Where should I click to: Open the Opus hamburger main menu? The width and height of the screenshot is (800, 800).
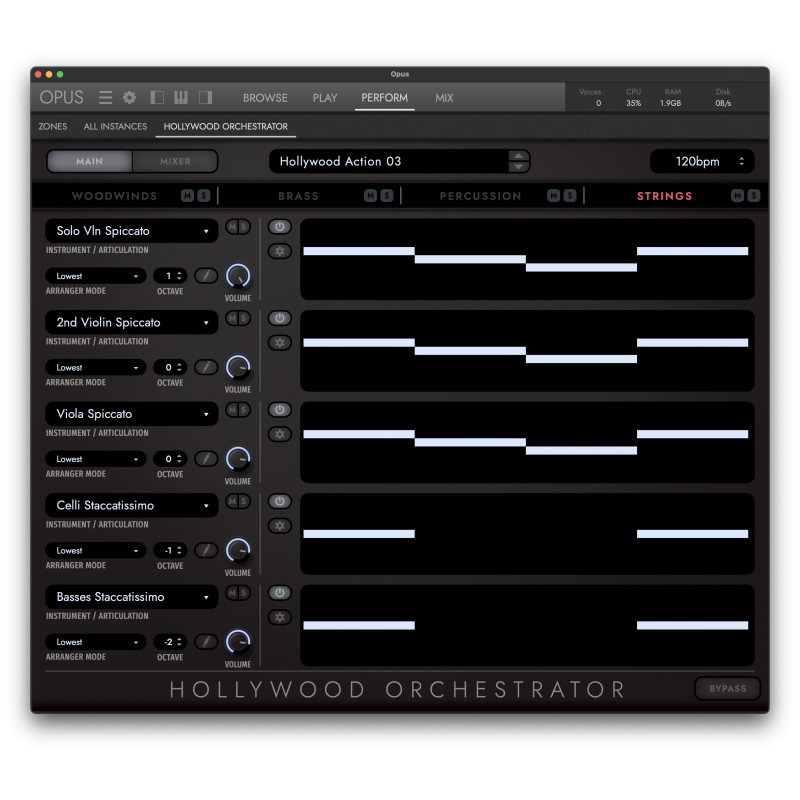[106, 97]
